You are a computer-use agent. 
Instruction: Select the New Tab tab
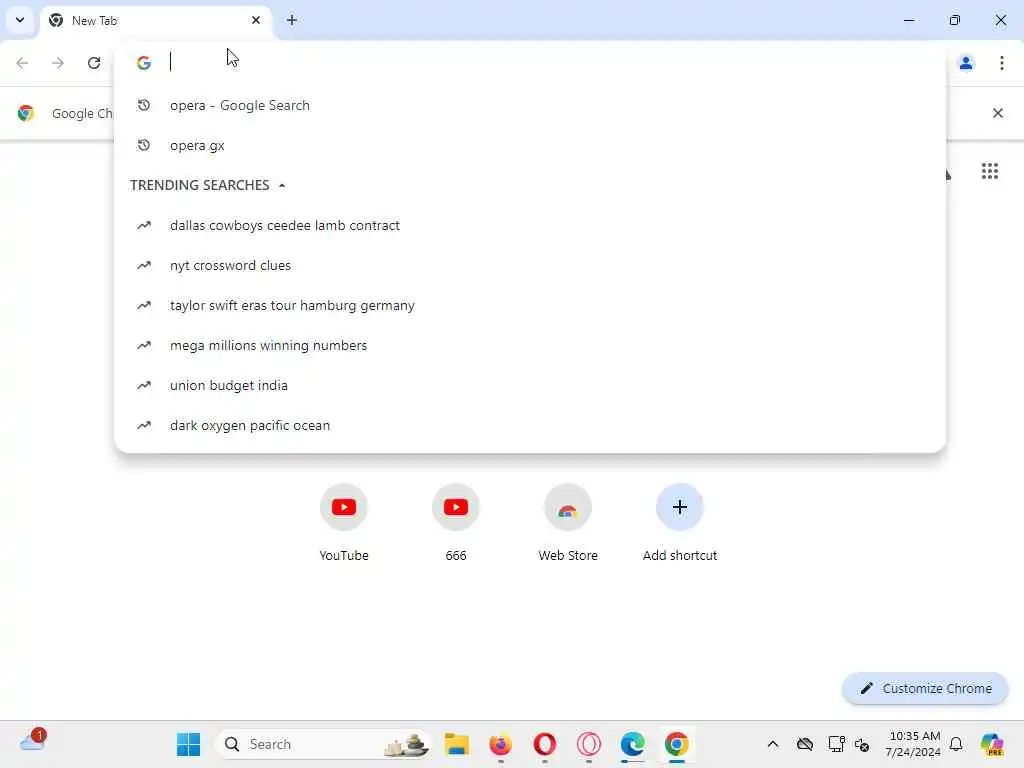point(155,21)
